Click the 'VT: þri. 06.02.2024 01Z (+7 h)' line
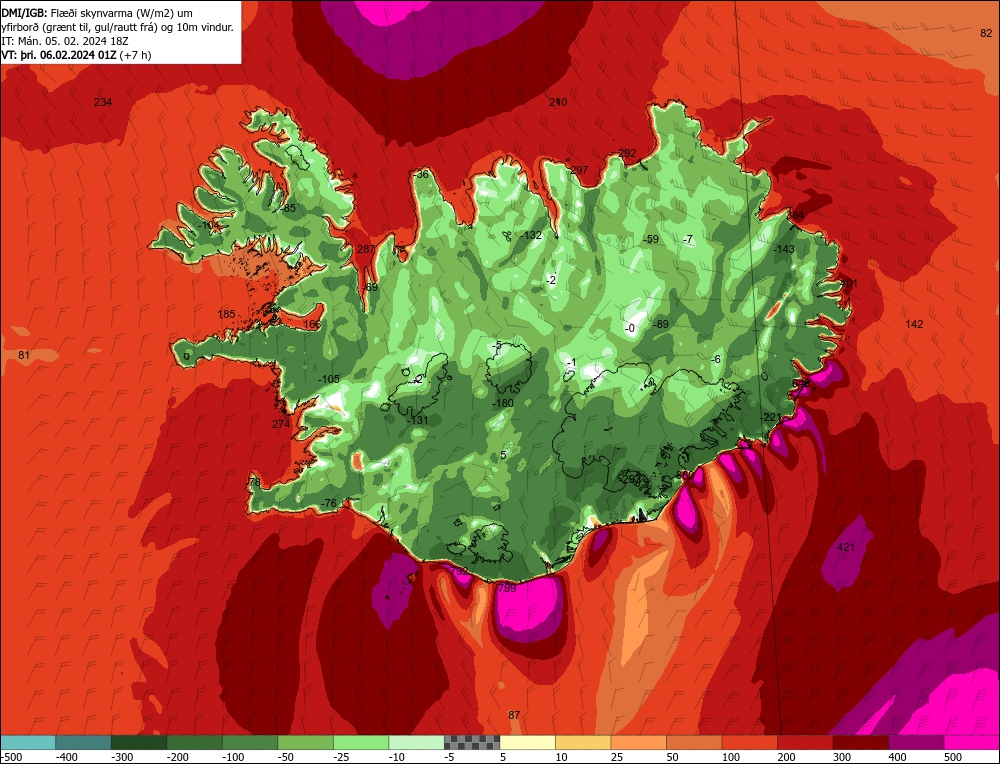 77,55
